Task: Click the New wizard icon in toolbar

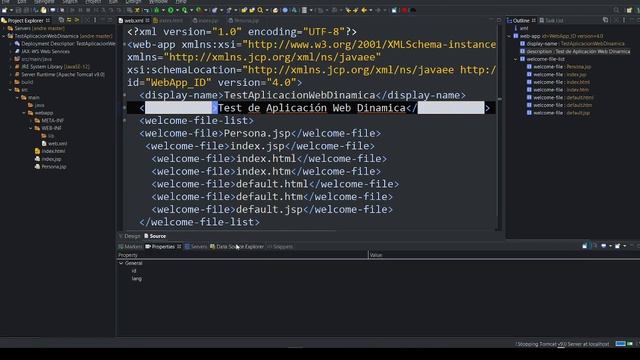Action: pos(4,10)
